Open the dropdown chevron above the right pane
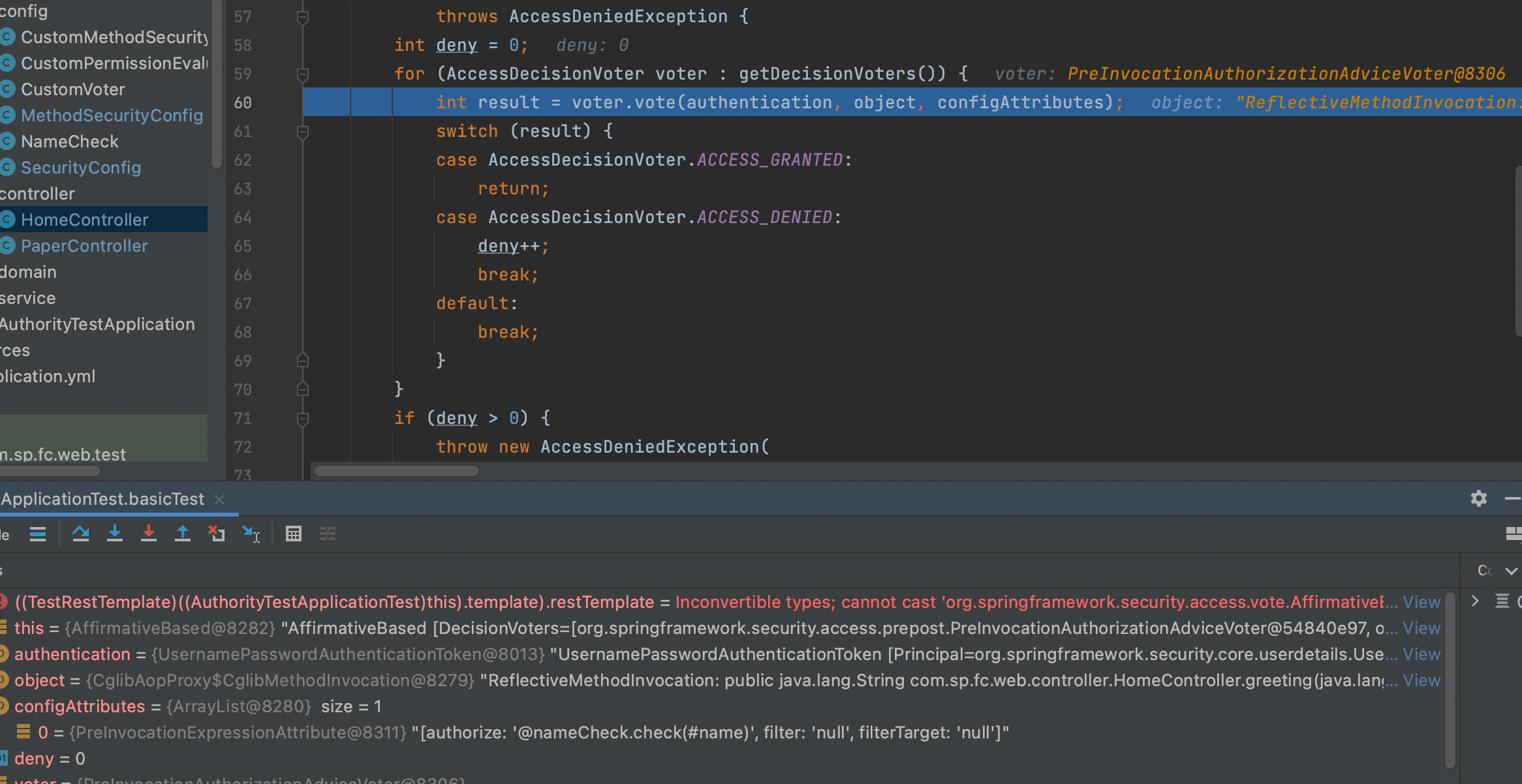 1511,571
